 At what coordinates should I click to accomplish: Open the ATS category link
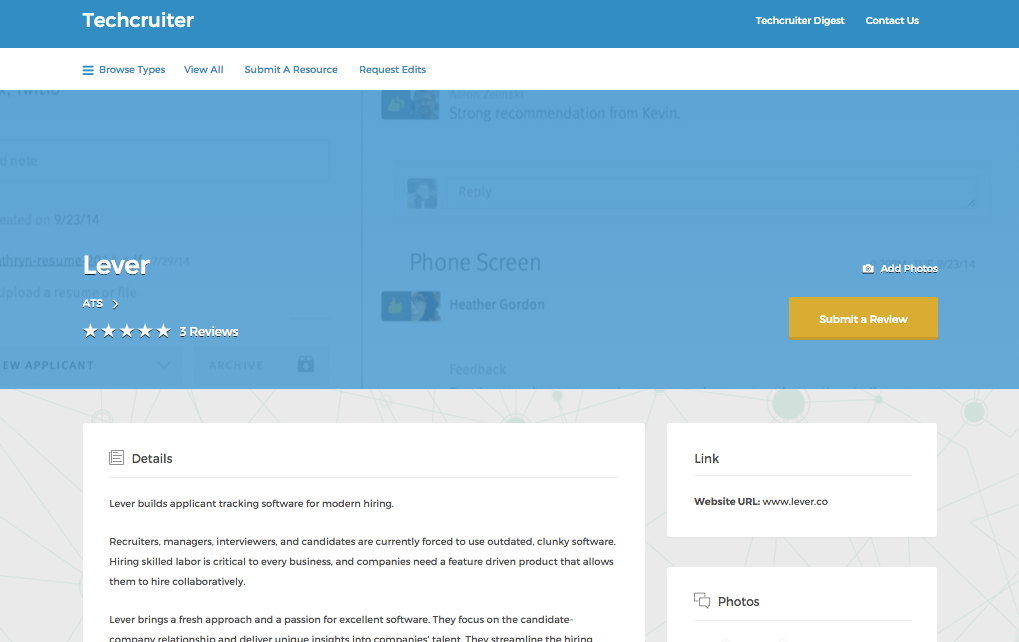click(x=92, y=303)
